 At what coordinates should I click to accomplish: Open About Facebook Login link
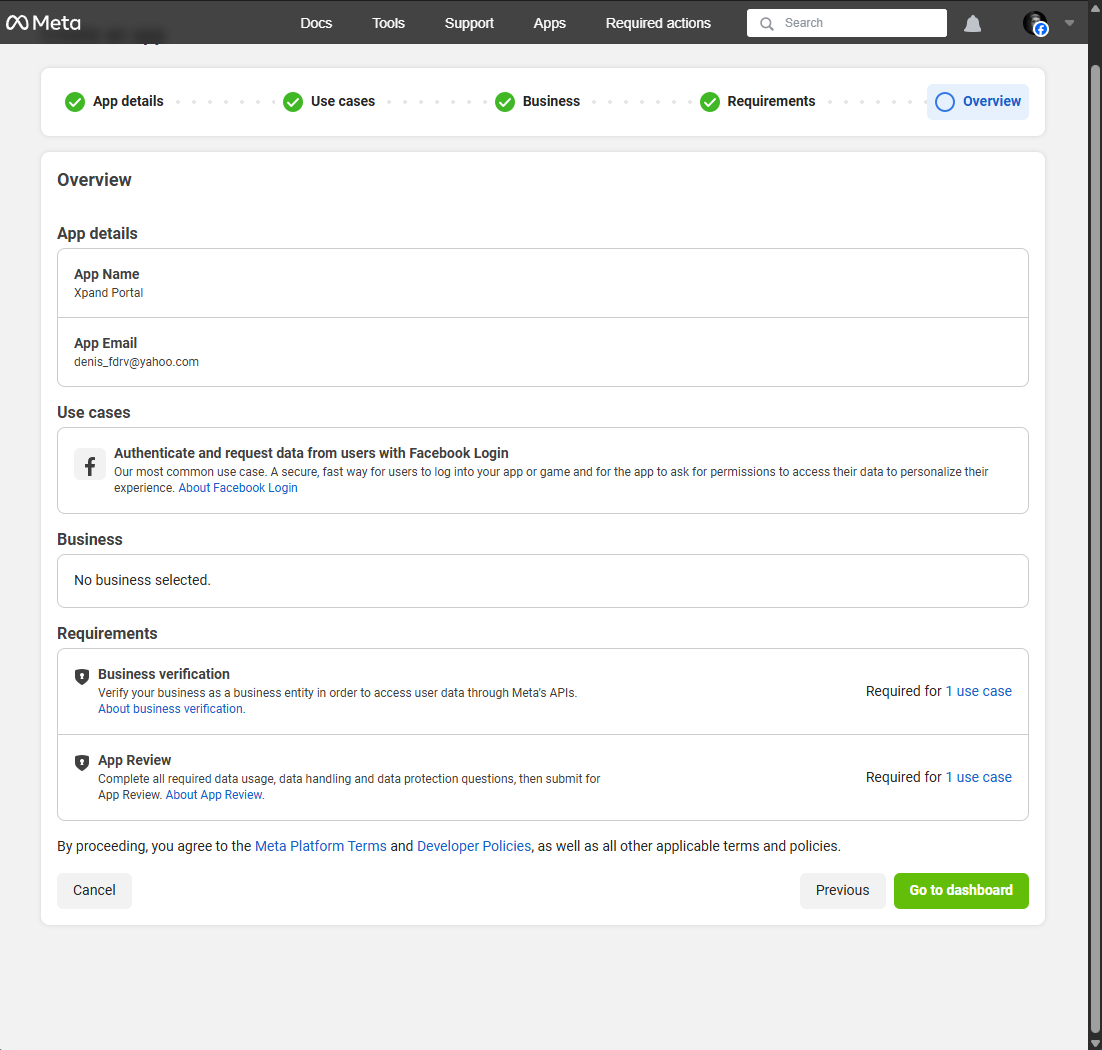[238, 488]
